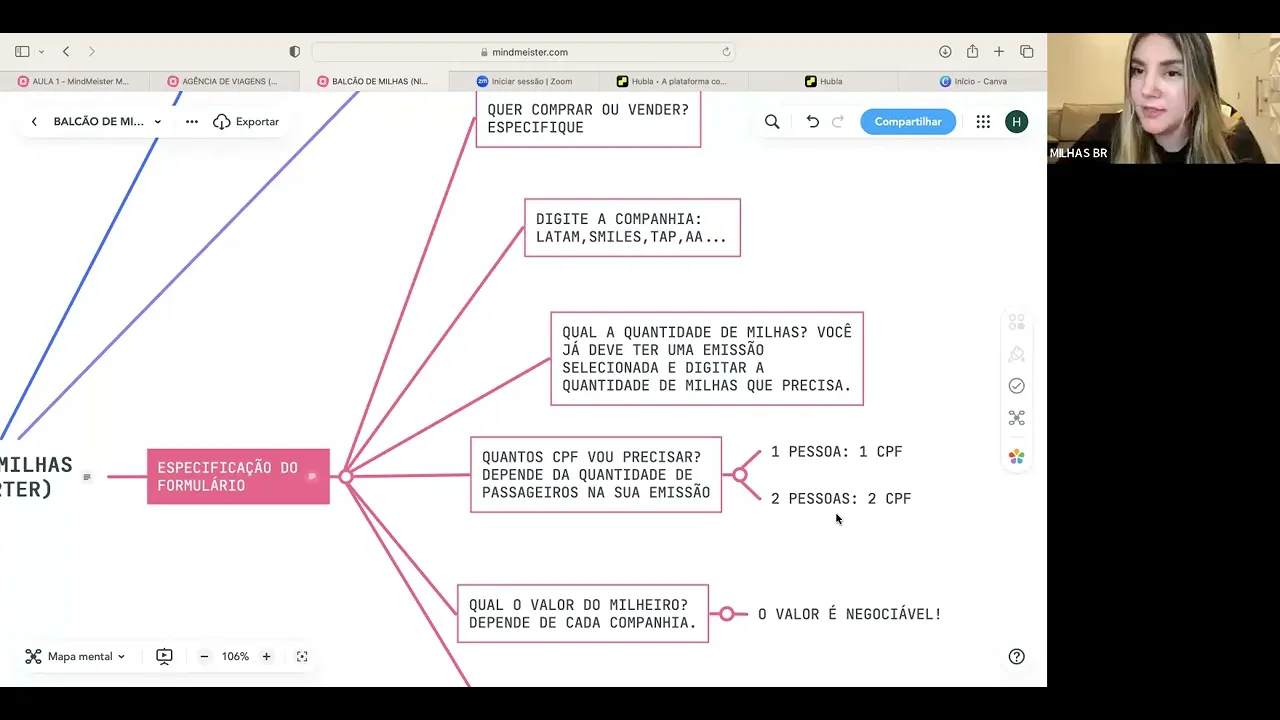1280x720 pixels.
Task: Reload the page with the refresh icon
Action: tap(726, 52)
